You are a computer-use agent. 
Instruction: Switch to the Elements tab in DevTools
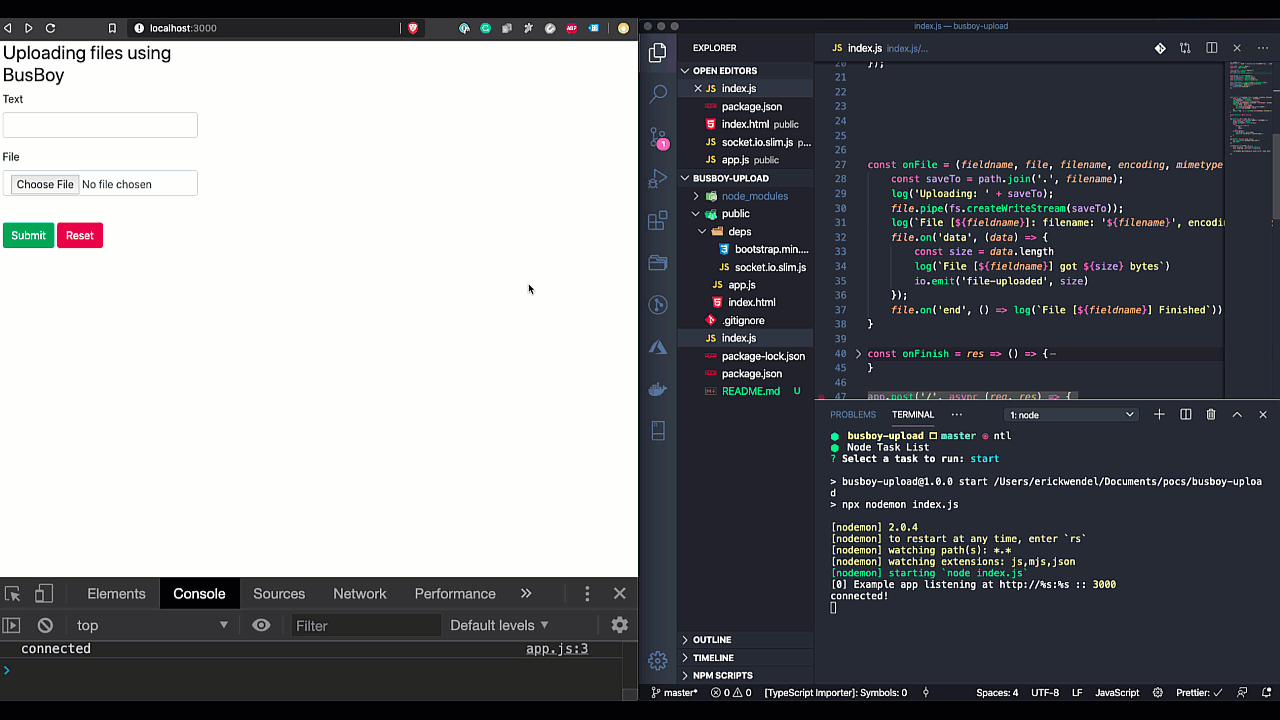coord(116,594)
